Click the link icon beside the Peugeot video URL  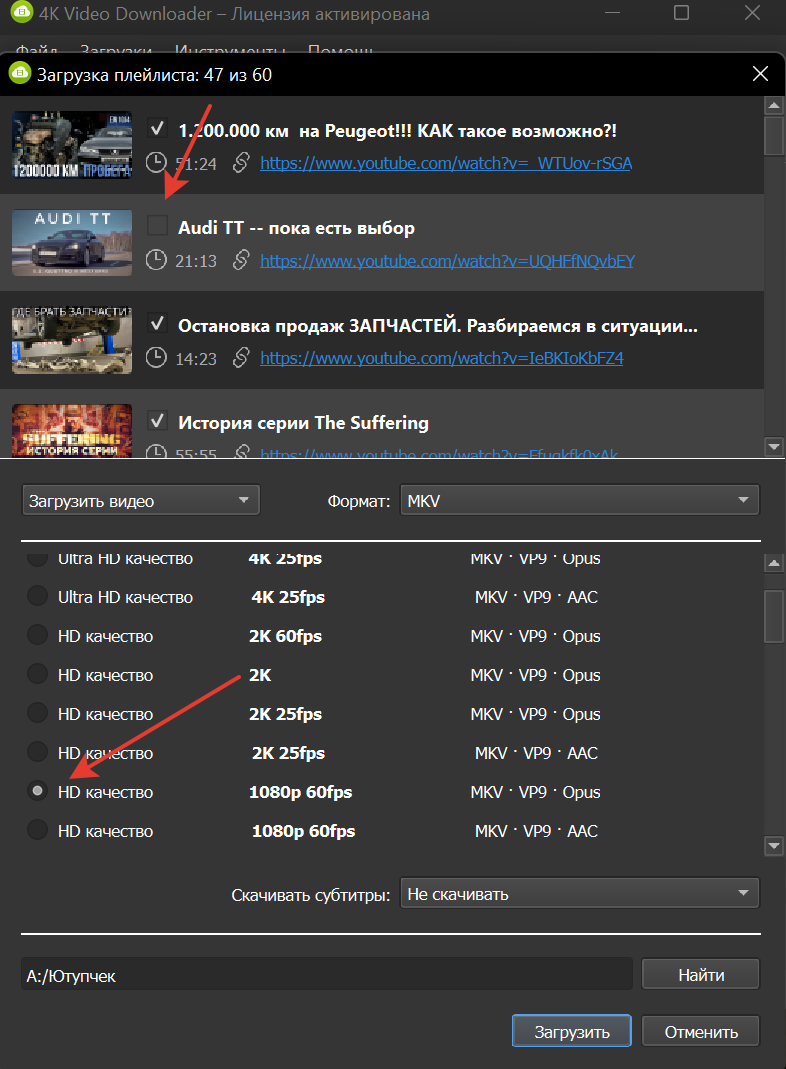240,163
